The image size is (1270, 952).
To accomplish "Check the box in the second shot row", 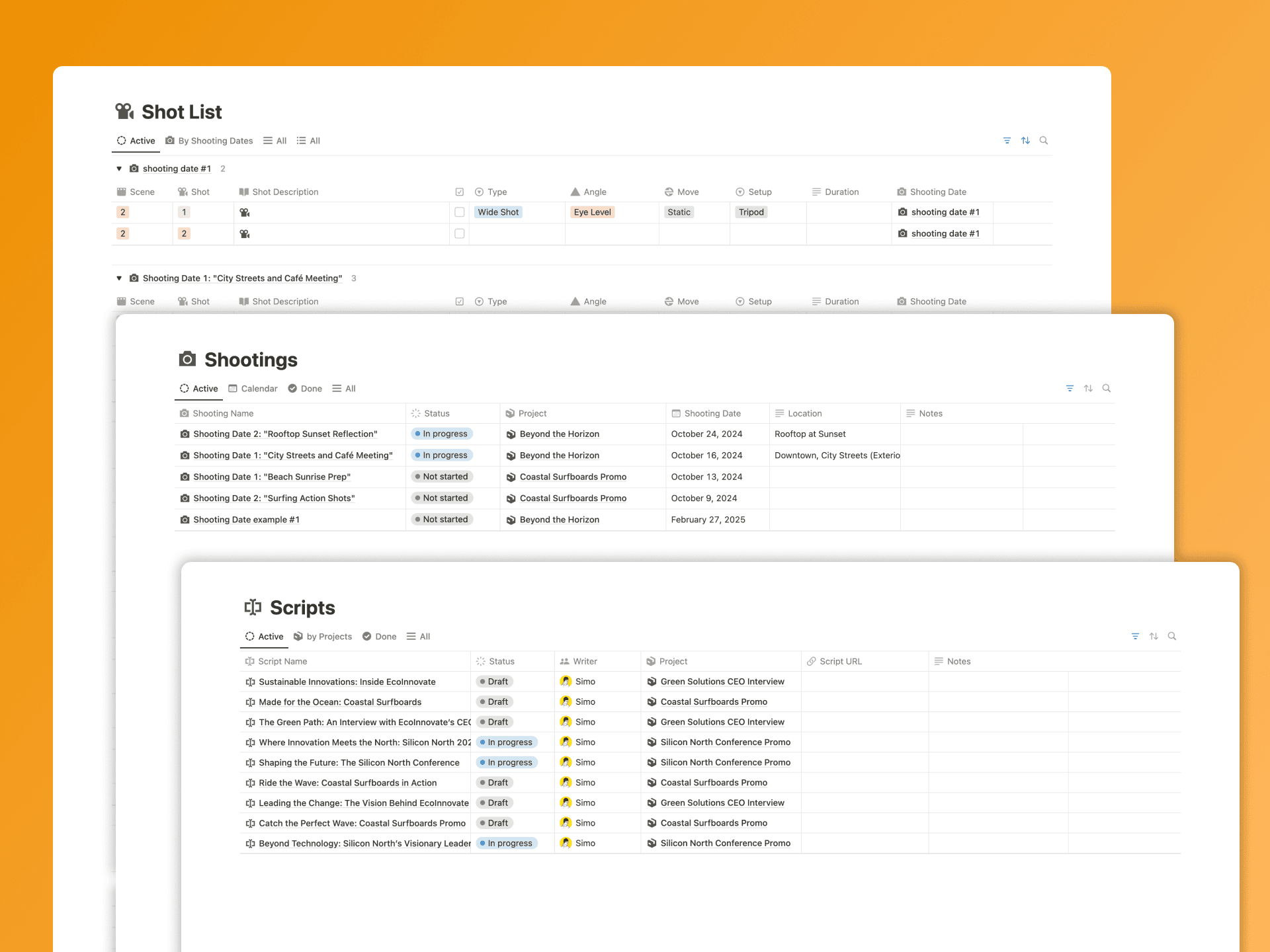I will click(x=460, y=233).
